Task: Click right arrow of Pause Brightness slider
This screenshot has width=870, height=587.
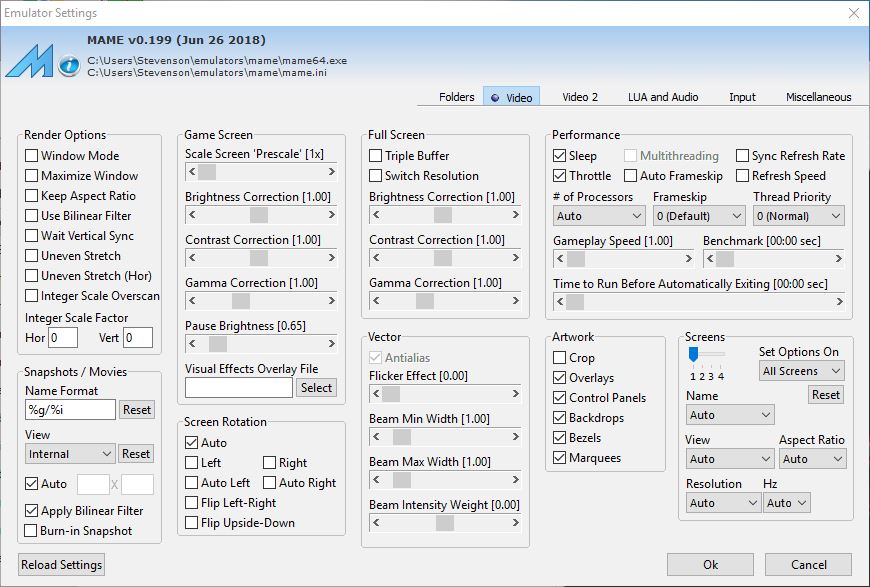Action: coord(331,343)
